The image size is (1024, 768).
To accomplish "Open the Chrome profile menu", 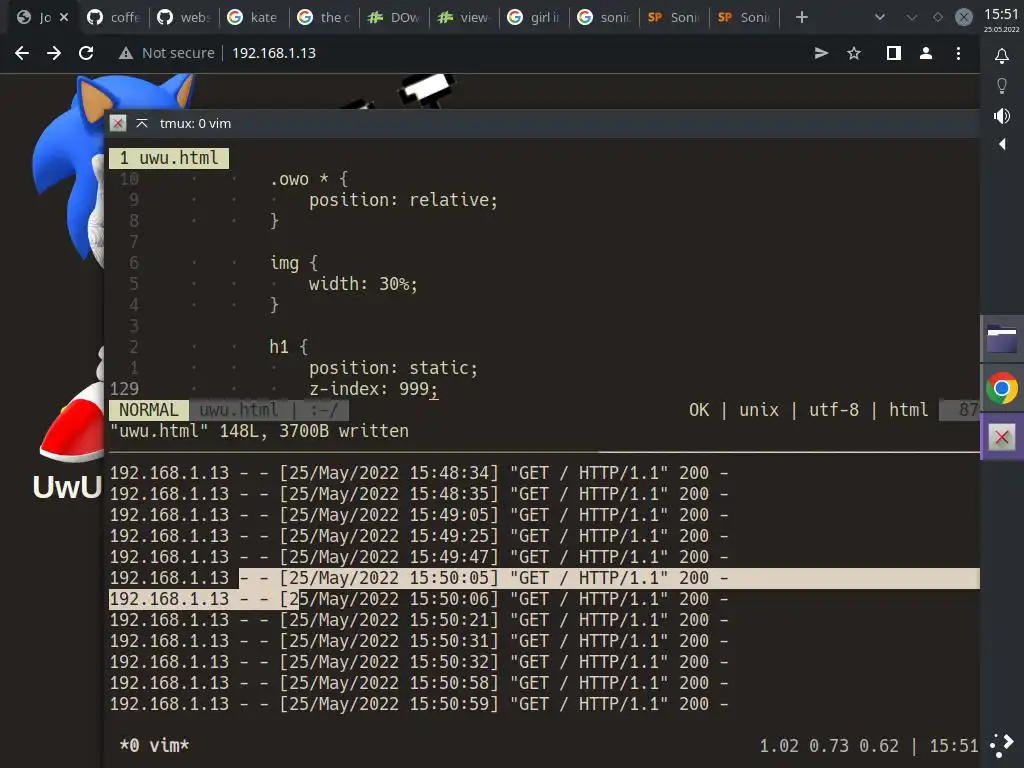I will (925, 53).
